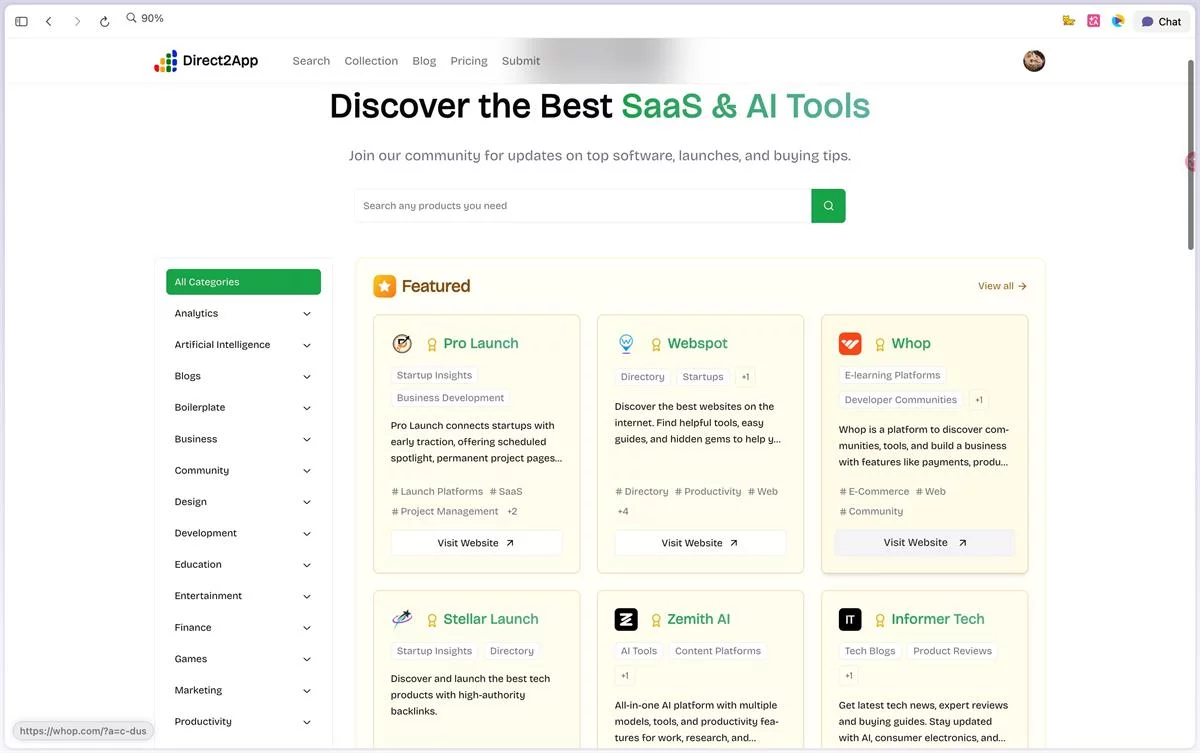Click the award badge beside Webspot
The height and width of the screenshot is (753, 1200).
click(x=656, y=344)
